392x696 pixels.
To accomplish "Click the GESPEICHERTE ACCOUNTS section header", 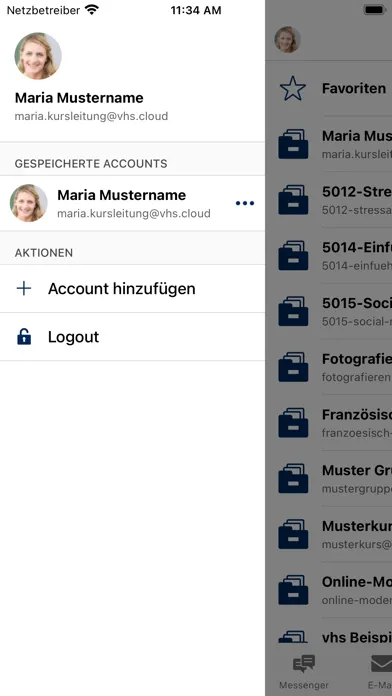I will pos(91,164).
